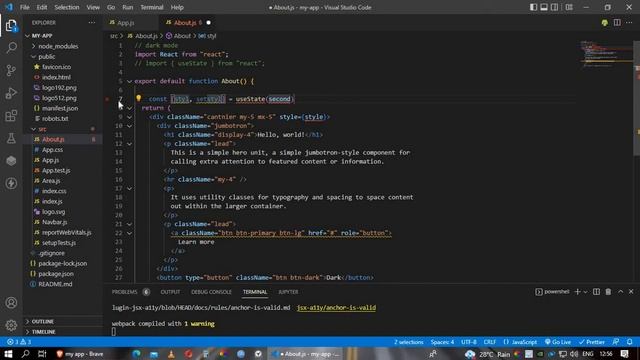
Task: Open Navbar.js in the explorer
Action: 54,222
